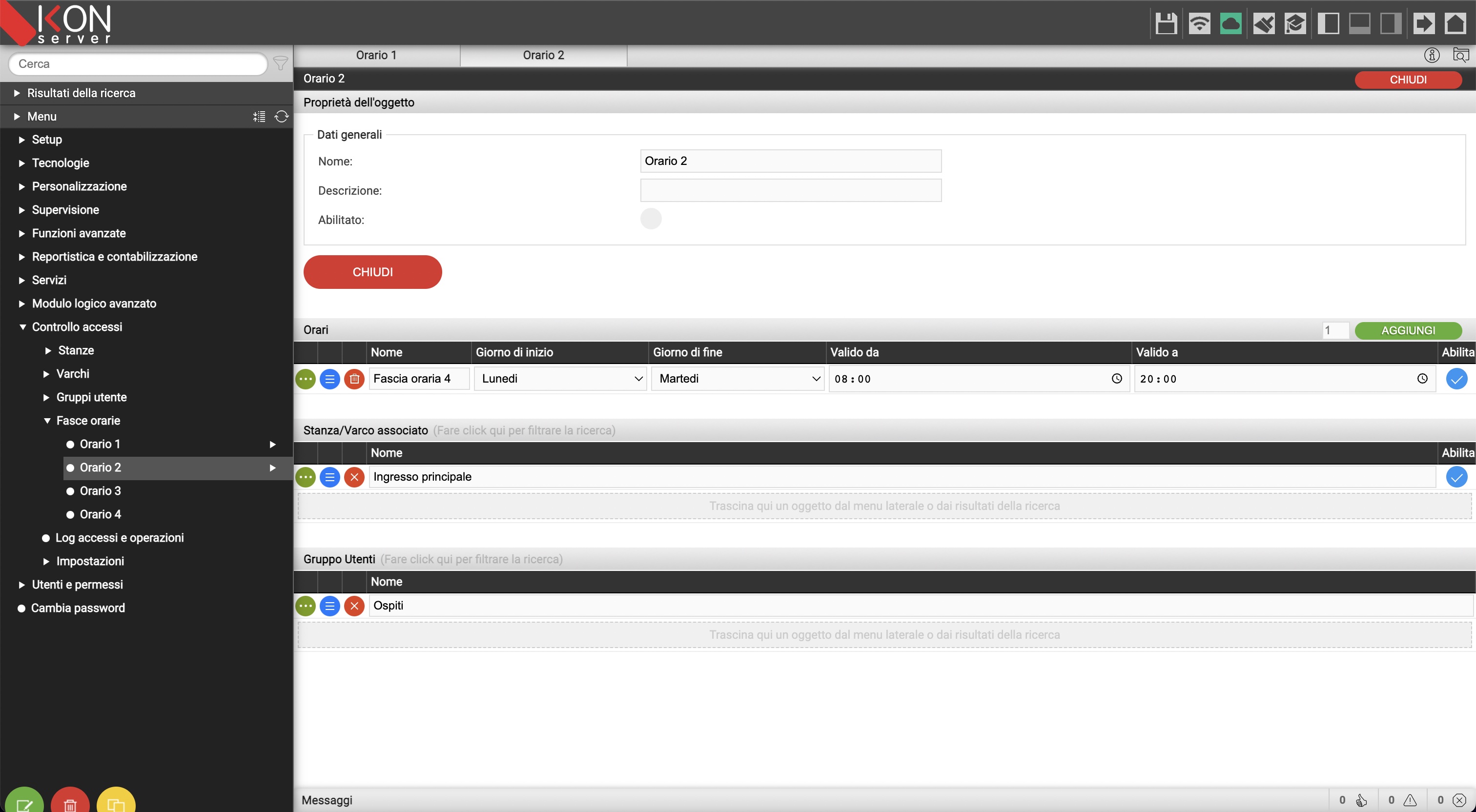Click the menu refresh icon
Viewport: 1476px width, 812px height.
(281, 117)
